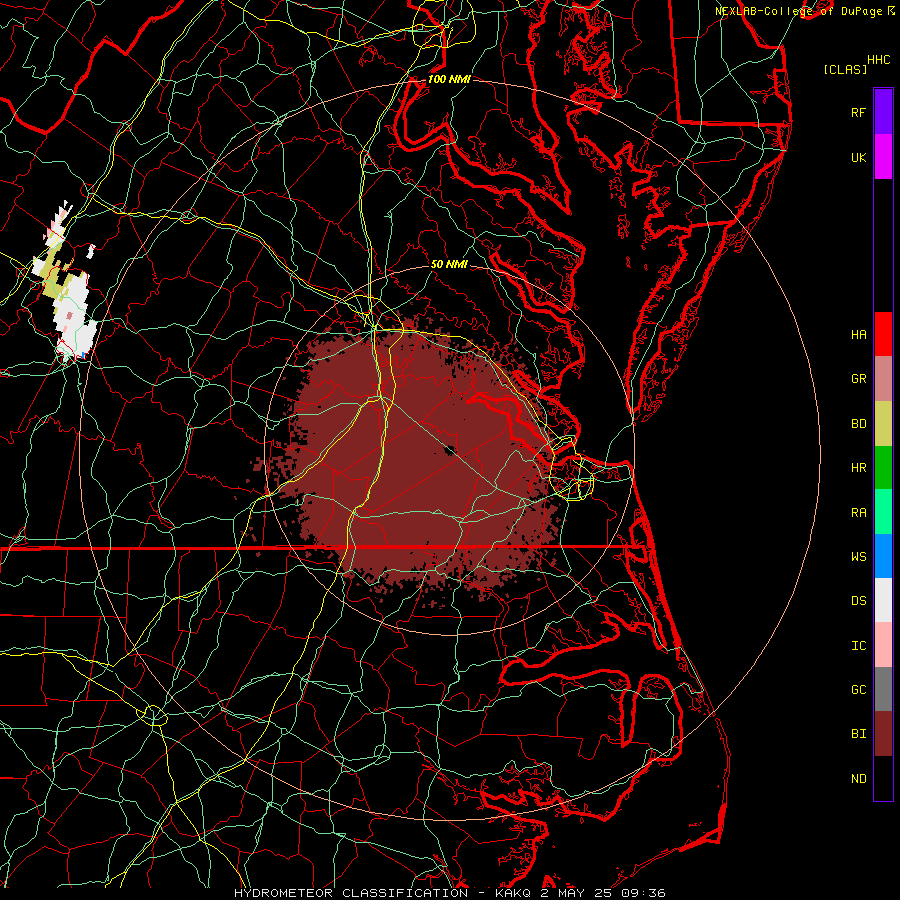Image resolution: width=900 pixels, height=900 pixels.
Task: Click the IC legend label
Action: (858, 646)
